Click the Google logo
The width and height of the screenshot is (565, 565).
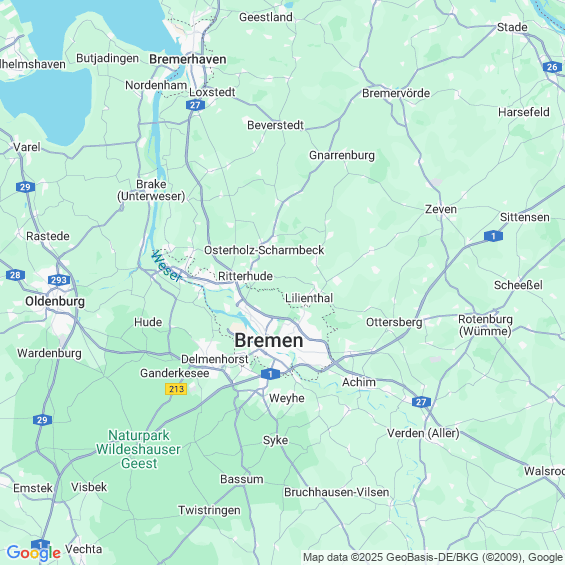[x=34, y=553]
